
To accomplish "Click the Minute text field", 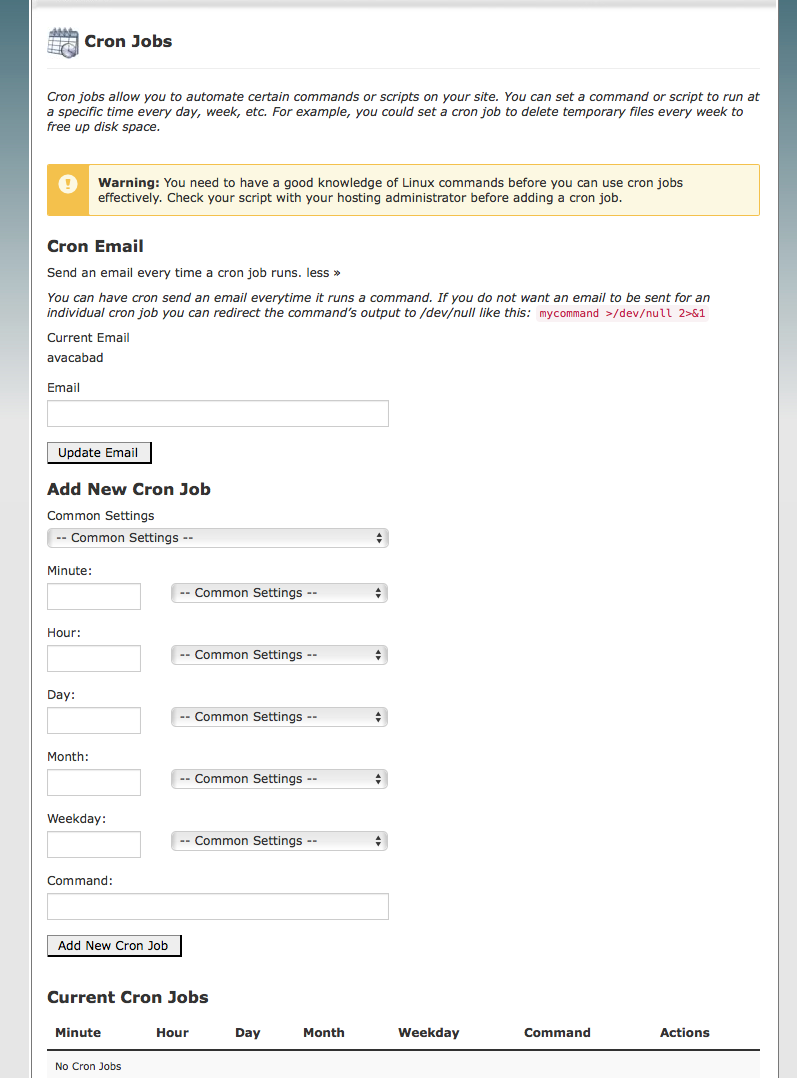I will pyautogui.click(x=94, y=597).
